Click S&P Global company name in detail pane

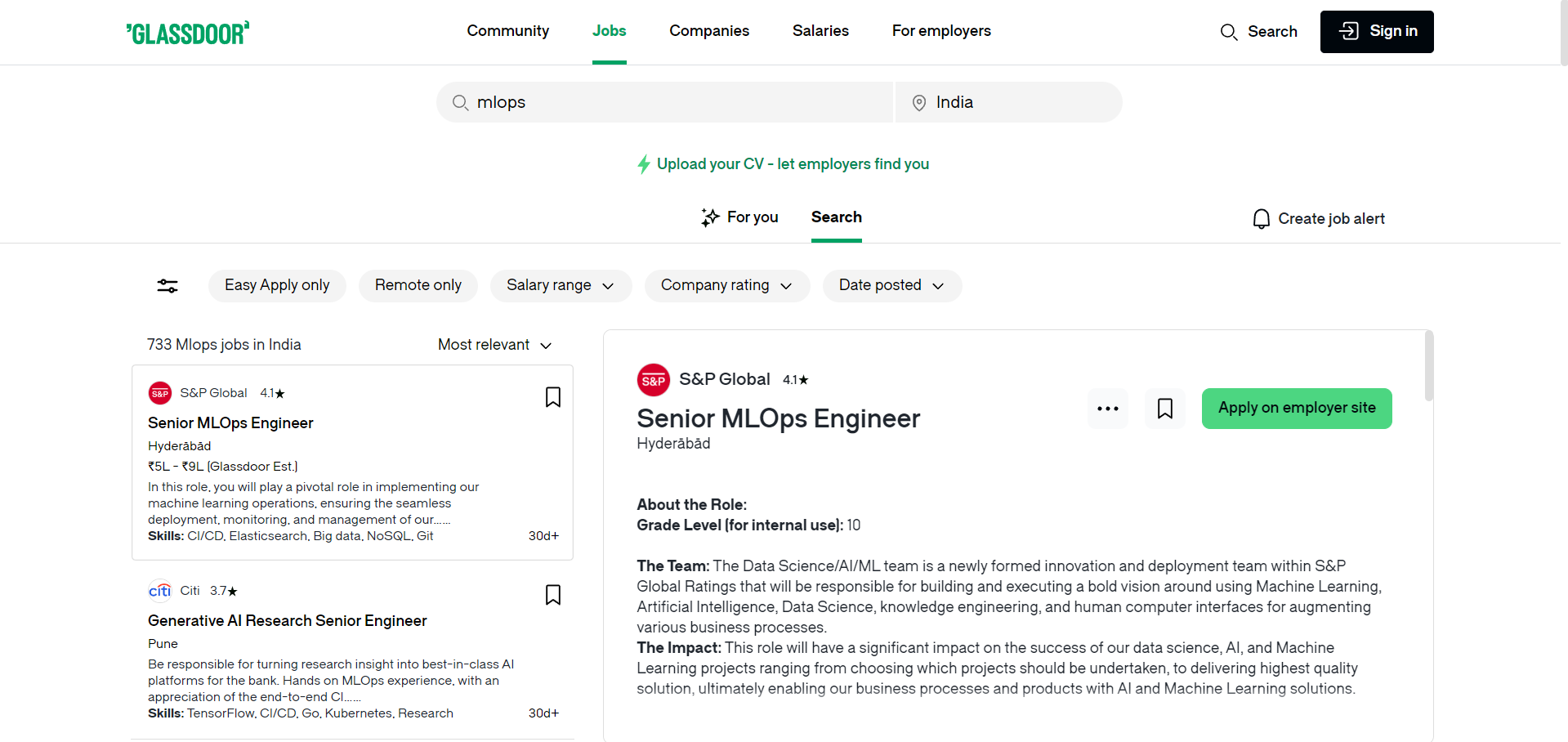click(725, 379)
